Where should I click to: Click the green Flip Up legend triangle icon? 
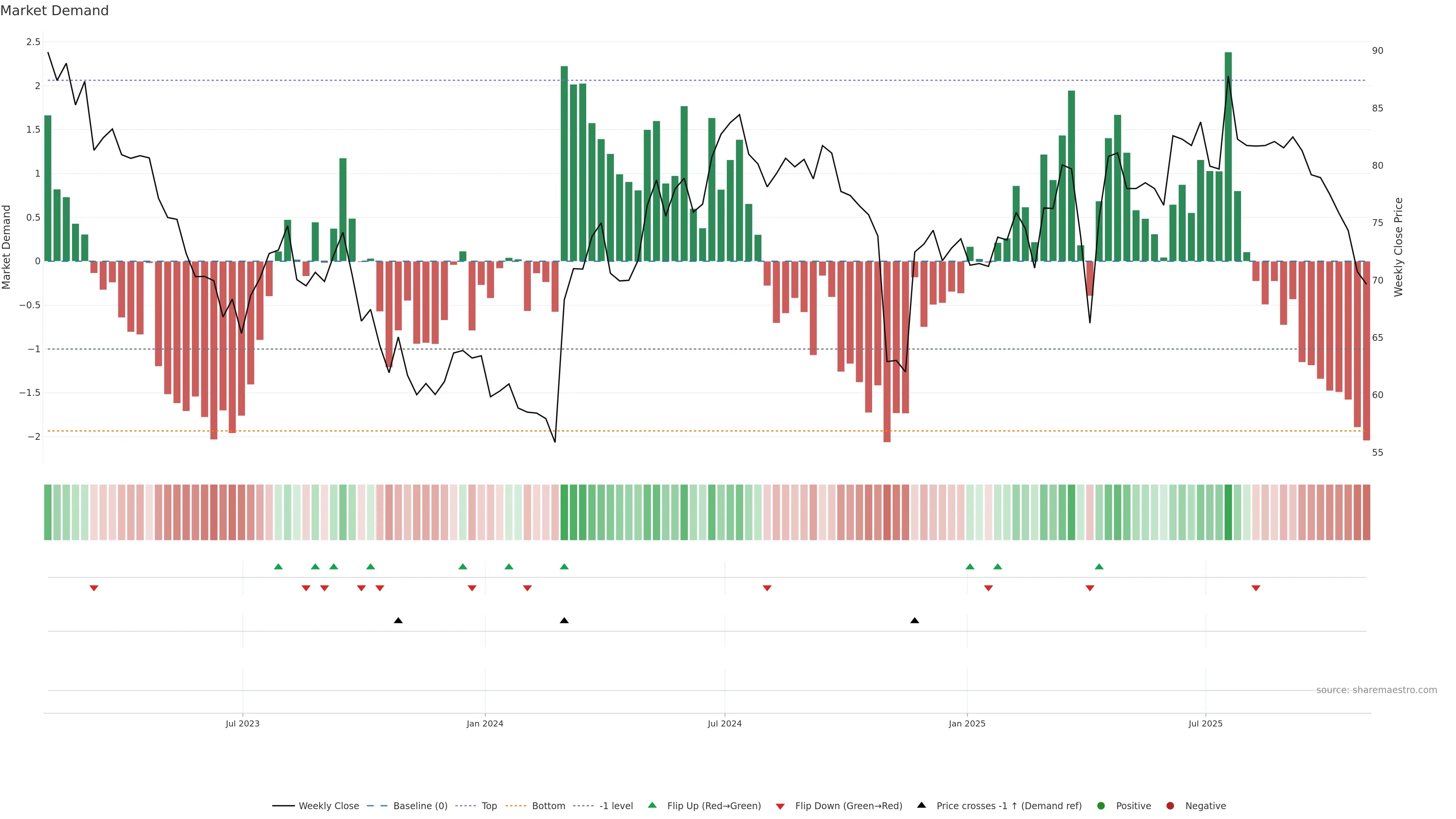click(652, 805)
